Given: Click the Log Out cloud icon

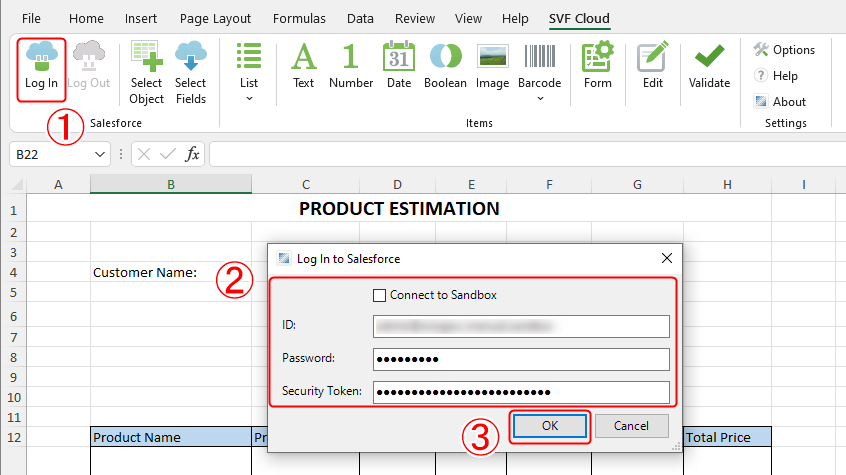Looking at the screenshot, I should click(88, 56).
